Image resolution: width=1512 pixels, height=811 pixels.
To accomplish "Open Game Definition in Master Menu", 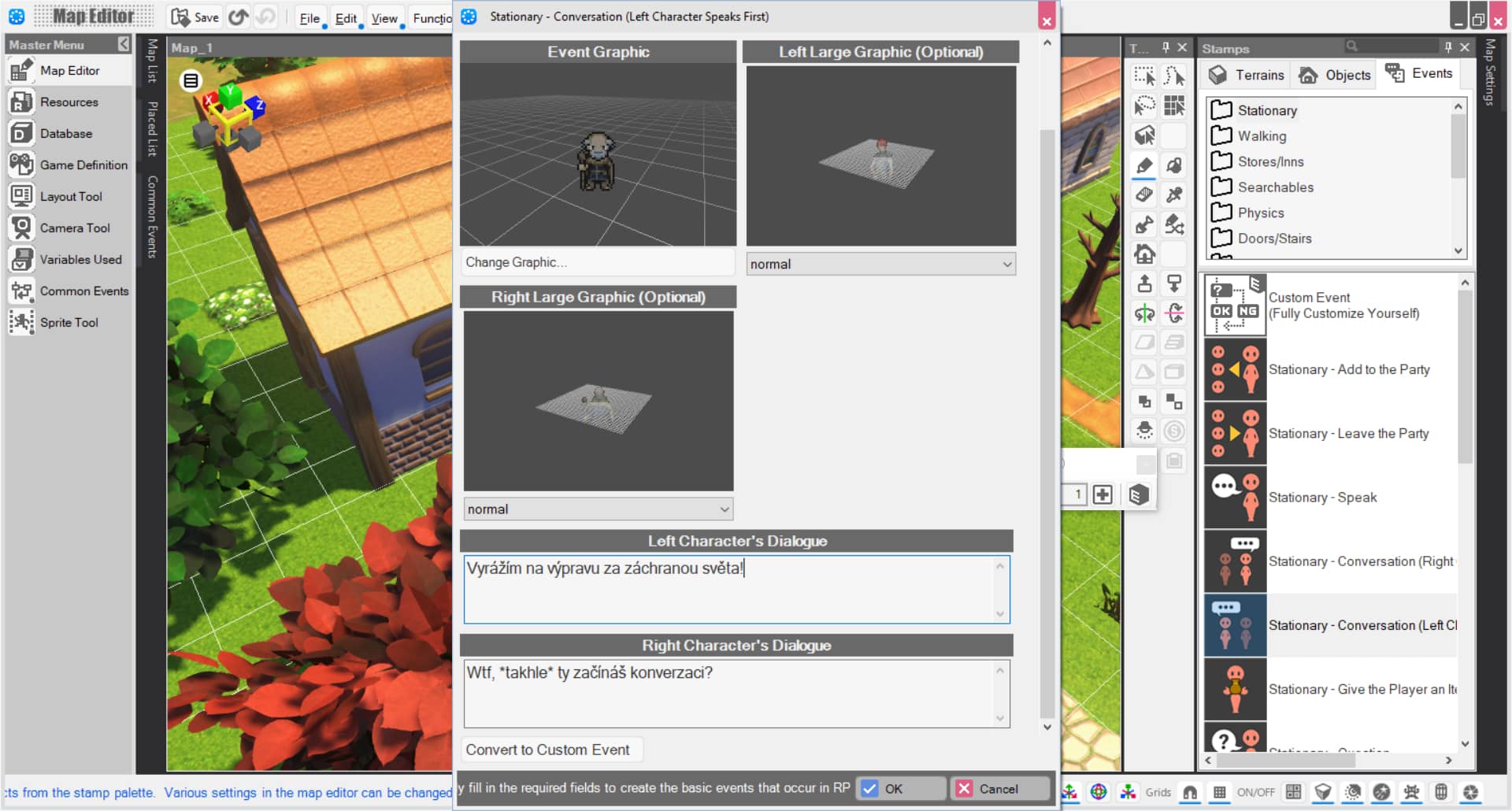I will pos(69,165).
